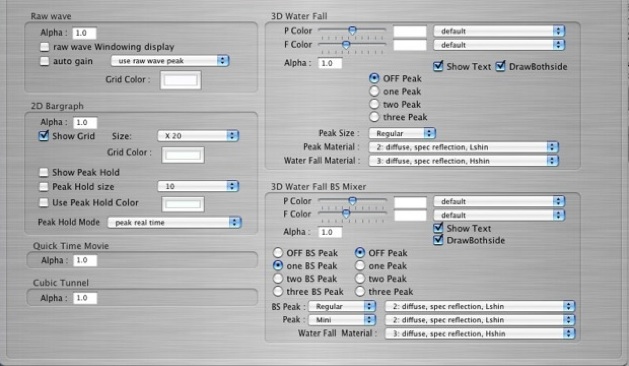This screenshot has width=629, height=366.
Task: Select 'two Peak' radio in 3D Water Fall
Action: tap(374, 104)
